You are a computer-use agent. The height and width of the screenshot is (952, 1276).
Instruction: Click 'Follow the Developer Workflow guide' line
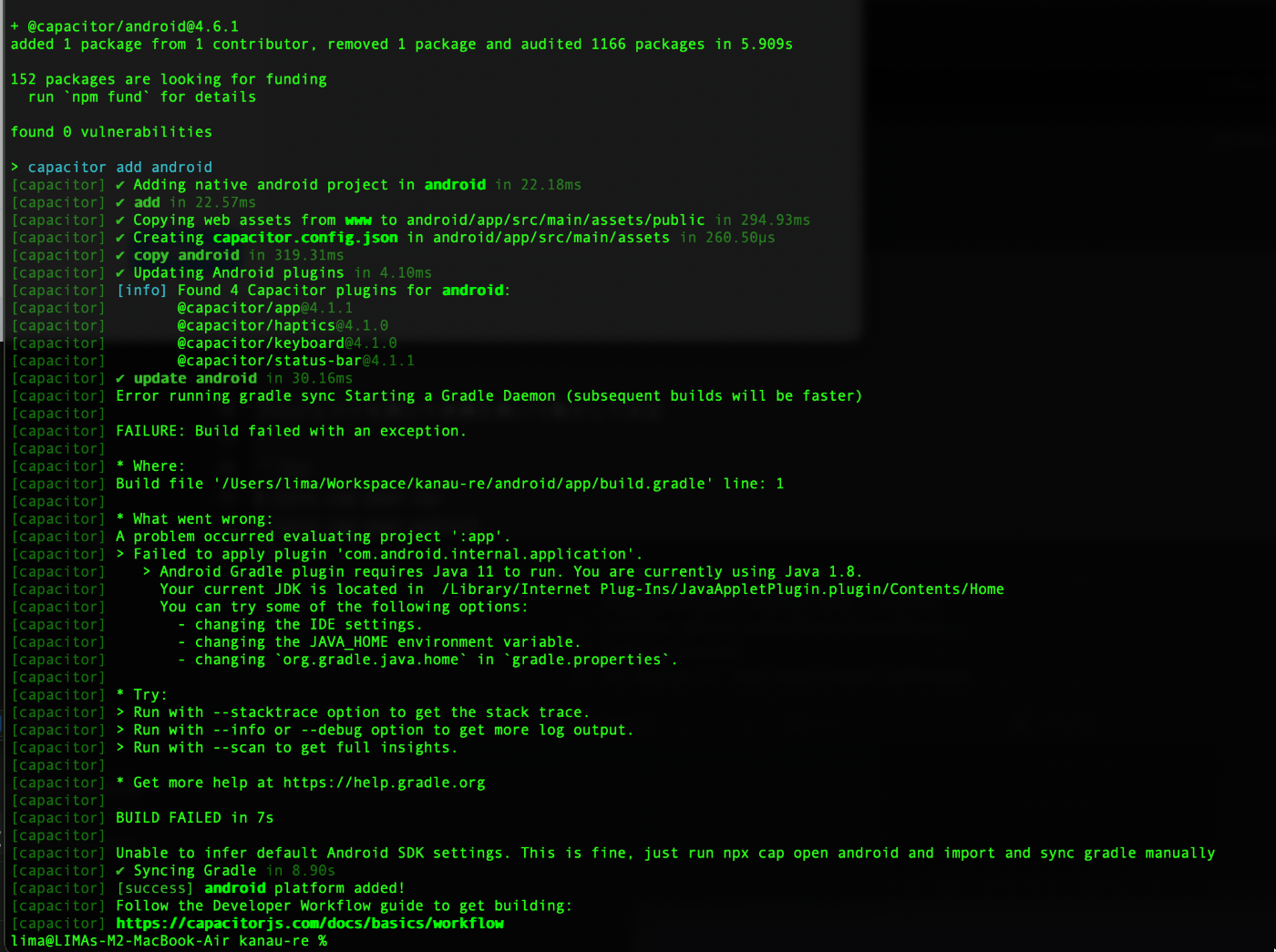(344, 906)
